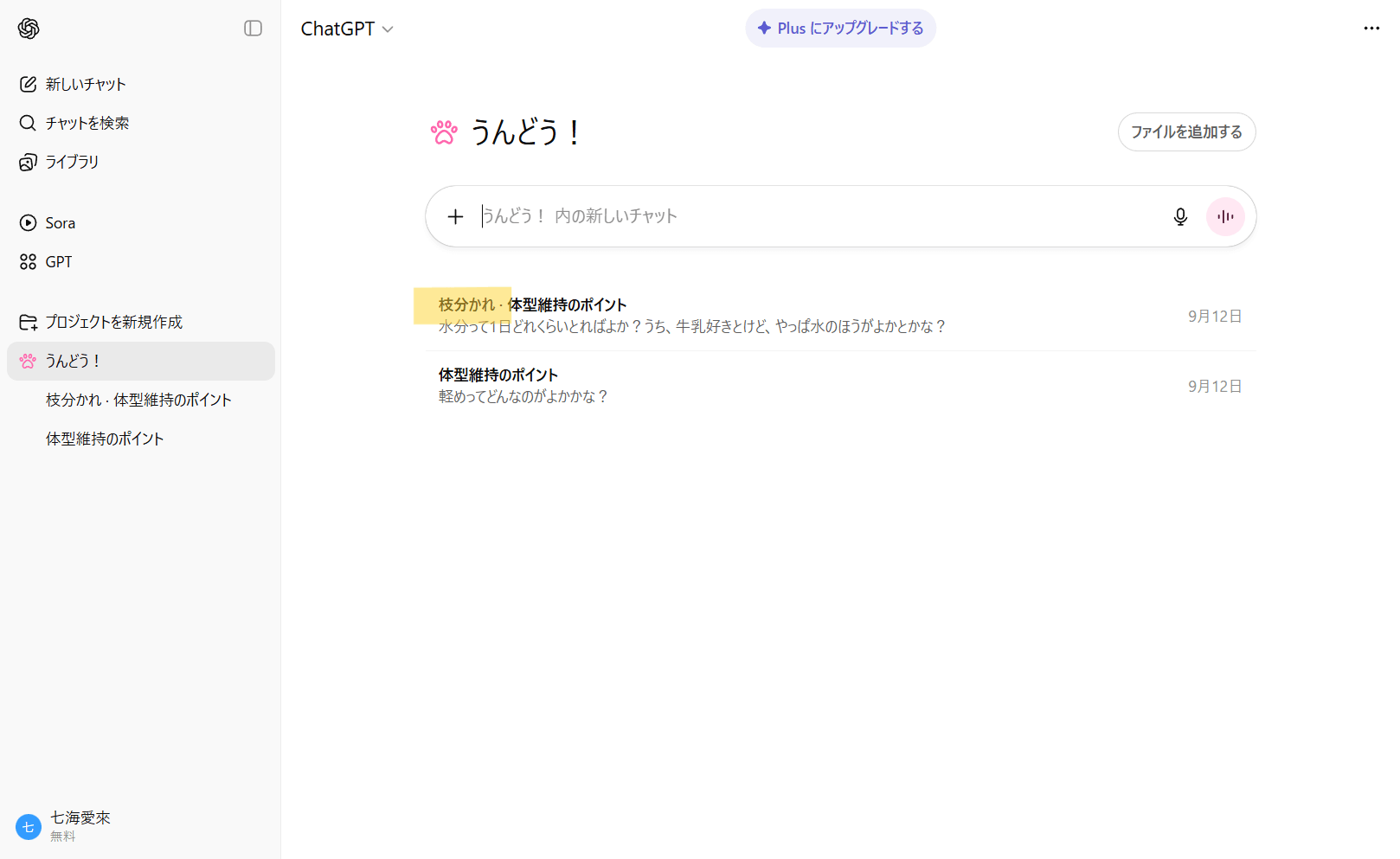Open Sora from the sidebar

point(60,223)
